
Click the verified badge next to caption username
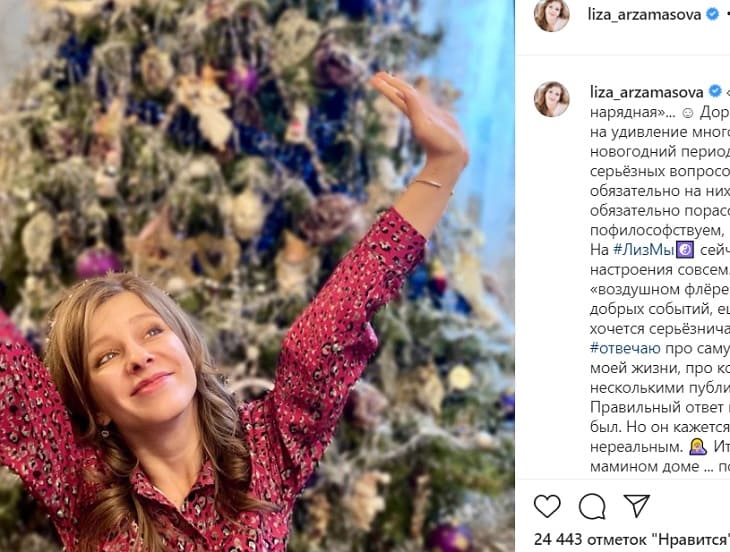[713, 91]
